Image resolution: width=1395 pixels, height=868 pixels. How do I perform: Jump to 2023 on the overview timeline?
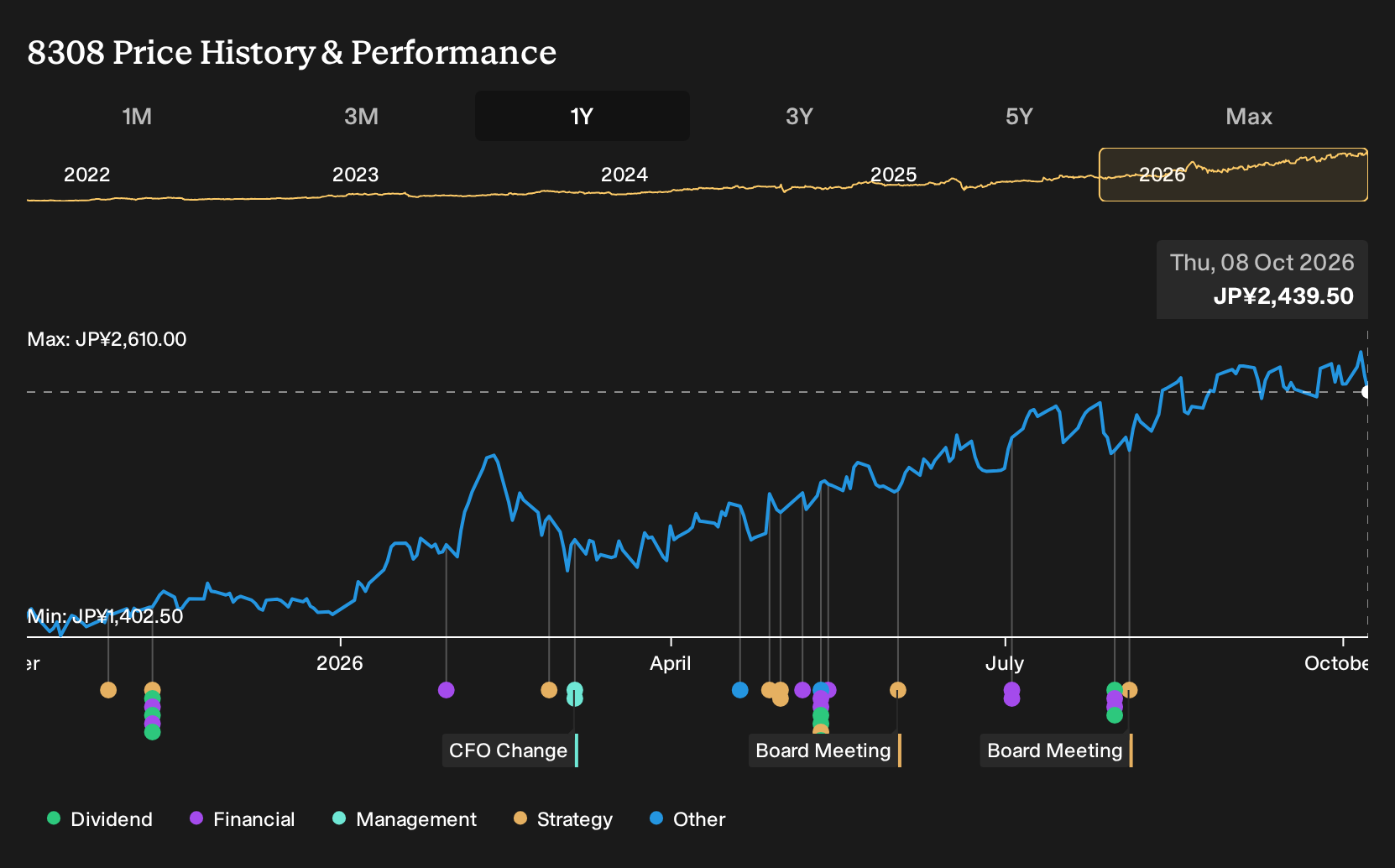[x=356, y=175]
